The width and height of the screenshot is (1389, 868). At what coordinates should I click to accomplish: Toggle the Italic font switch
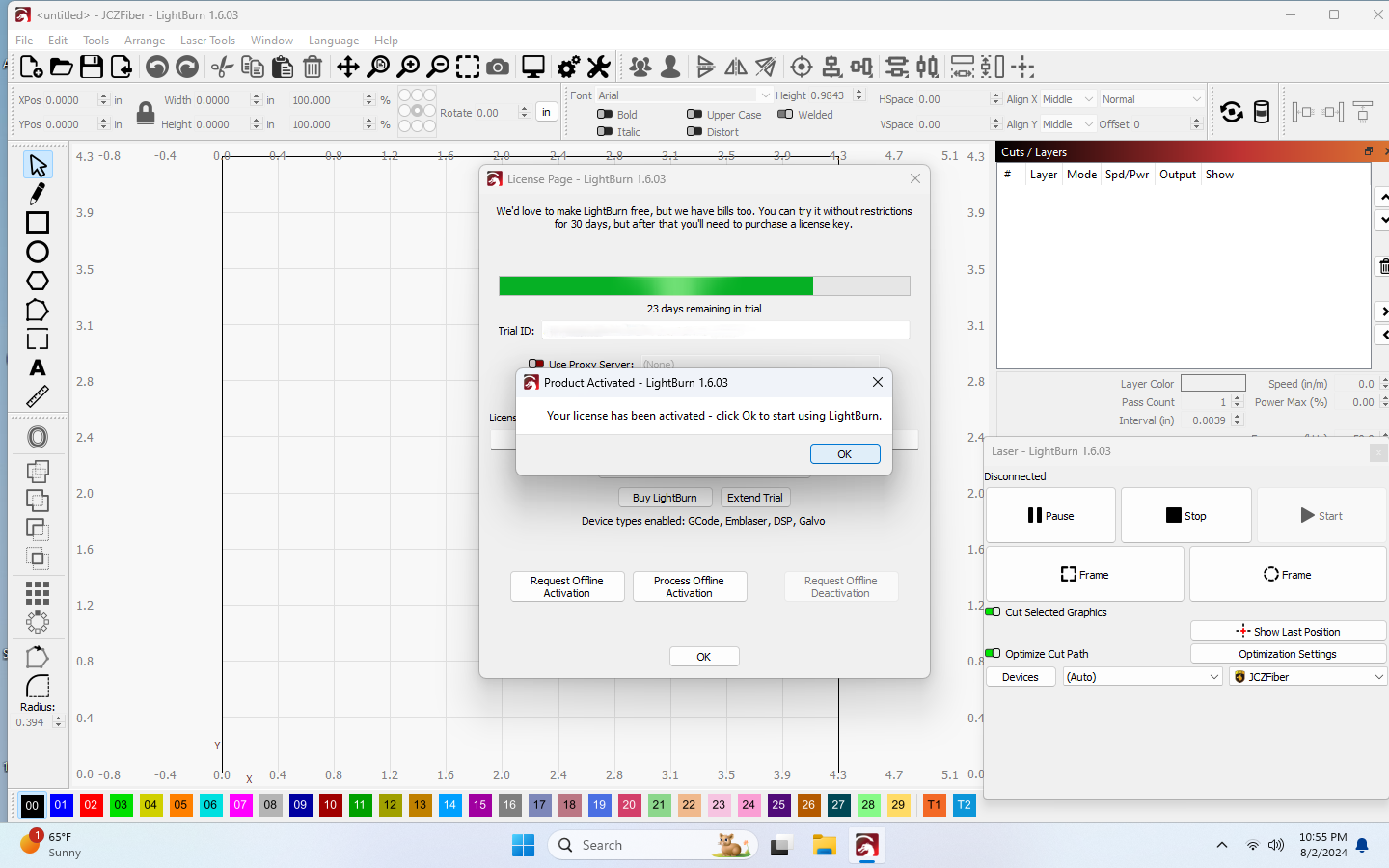click(x=605, y=131)
